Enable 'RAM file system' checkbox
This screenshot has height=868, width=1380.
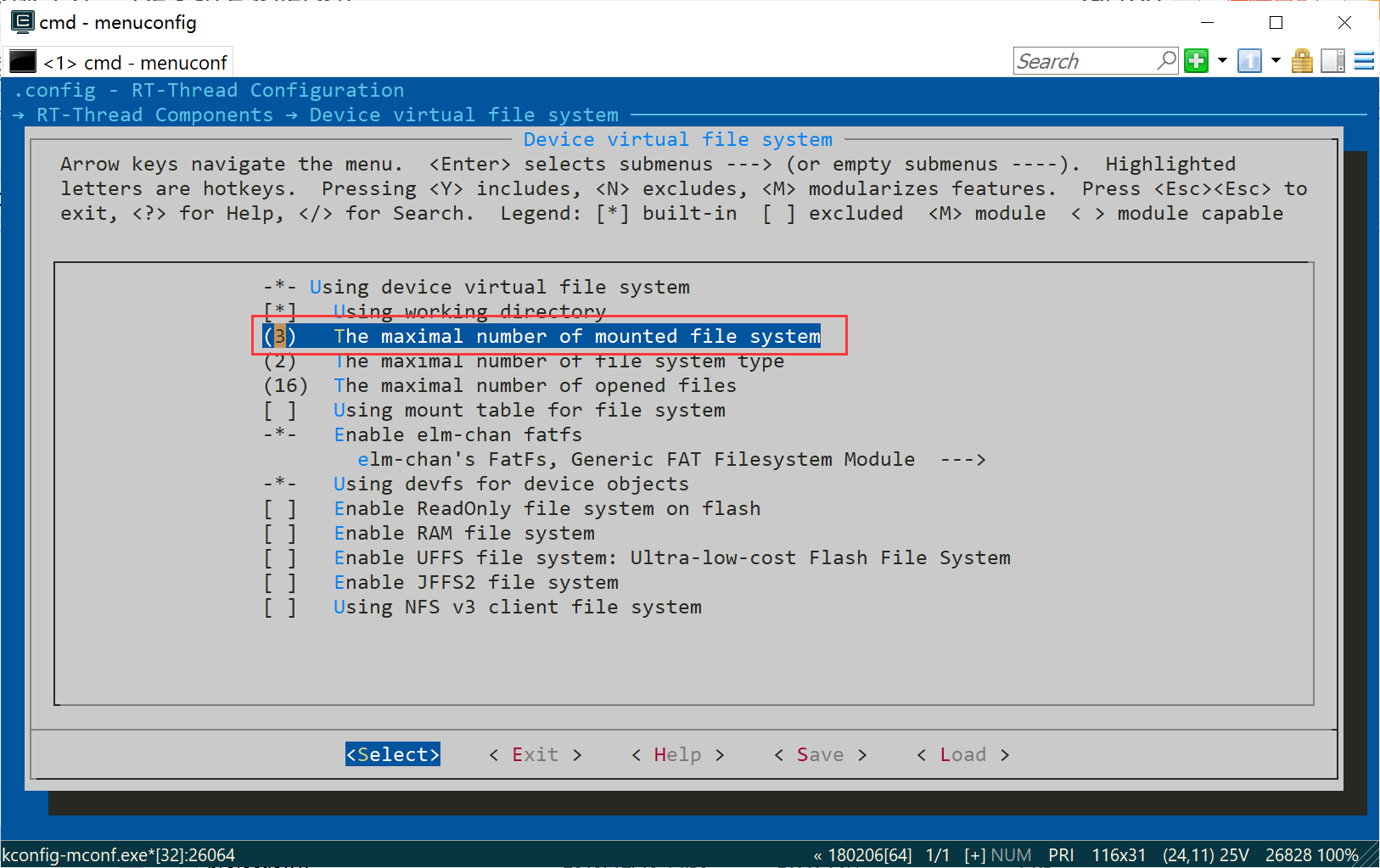pos(429,533)
